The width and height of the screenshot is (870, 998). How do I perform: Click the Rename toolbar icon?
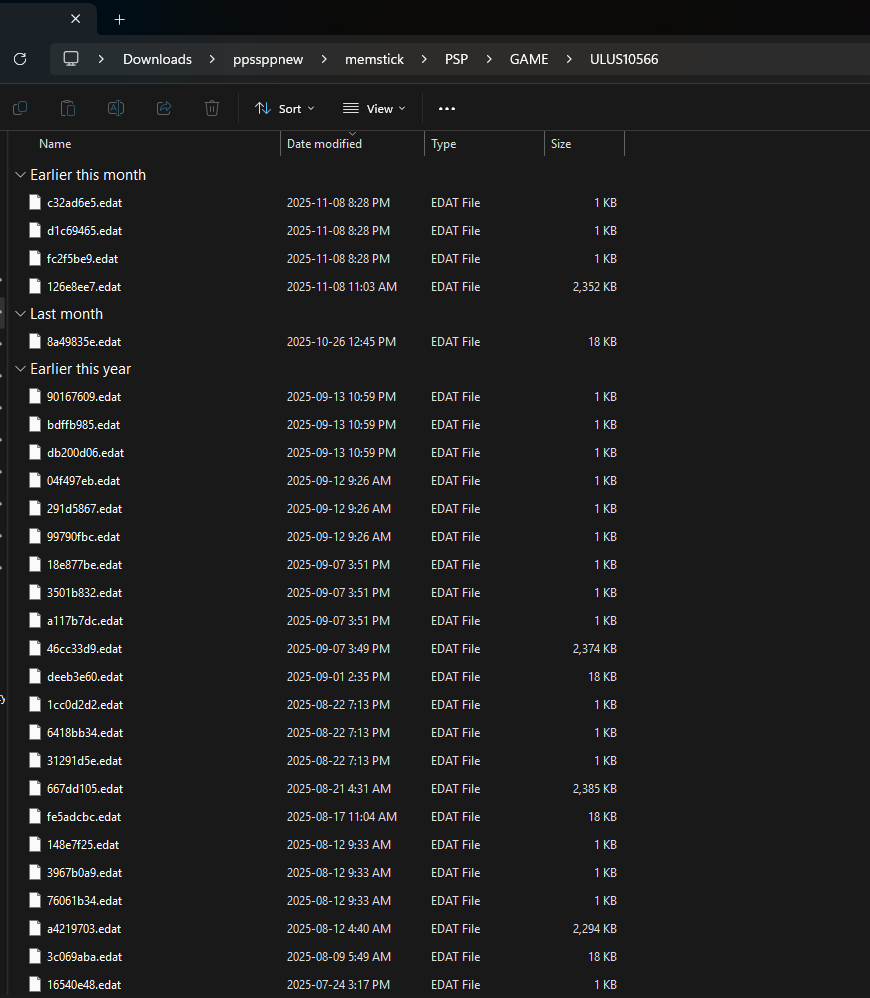pyautogui.click(x=116, y=108)
